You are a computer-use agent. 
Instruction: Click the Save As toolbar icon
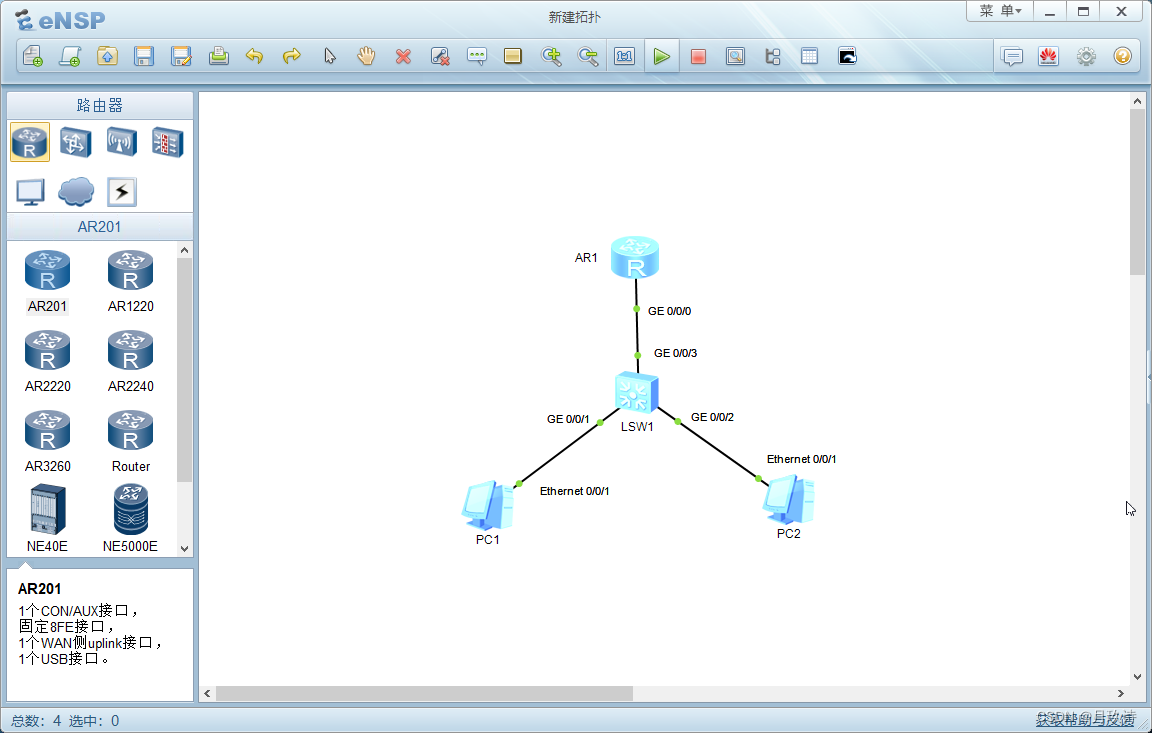point(181,57)
